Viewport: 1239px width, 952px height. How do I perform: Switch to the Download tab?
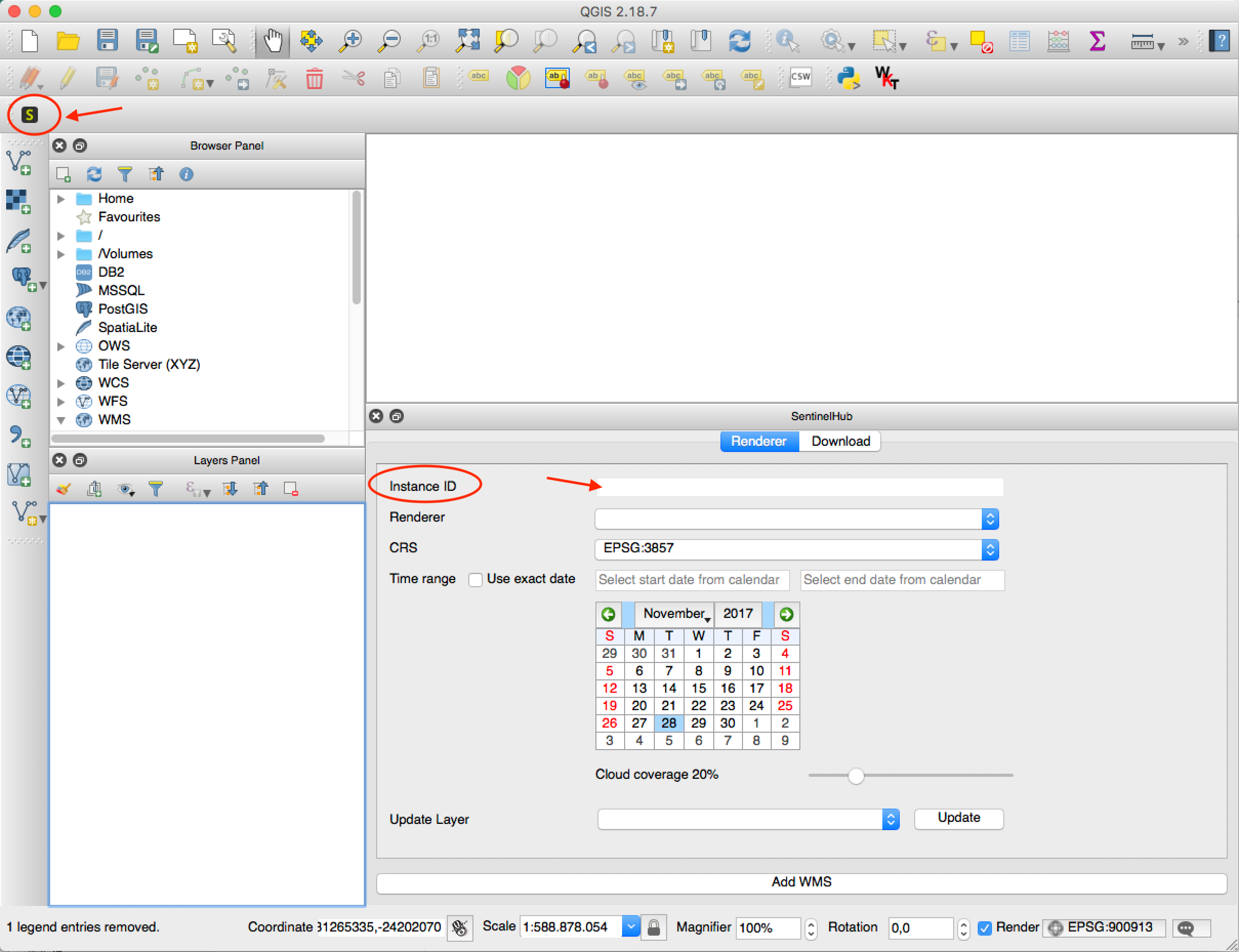tap(840, 441)
